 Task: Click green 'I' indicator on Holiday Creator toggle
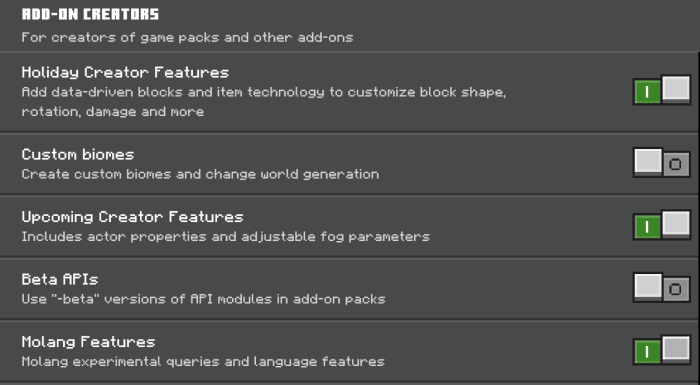[647, 92]
